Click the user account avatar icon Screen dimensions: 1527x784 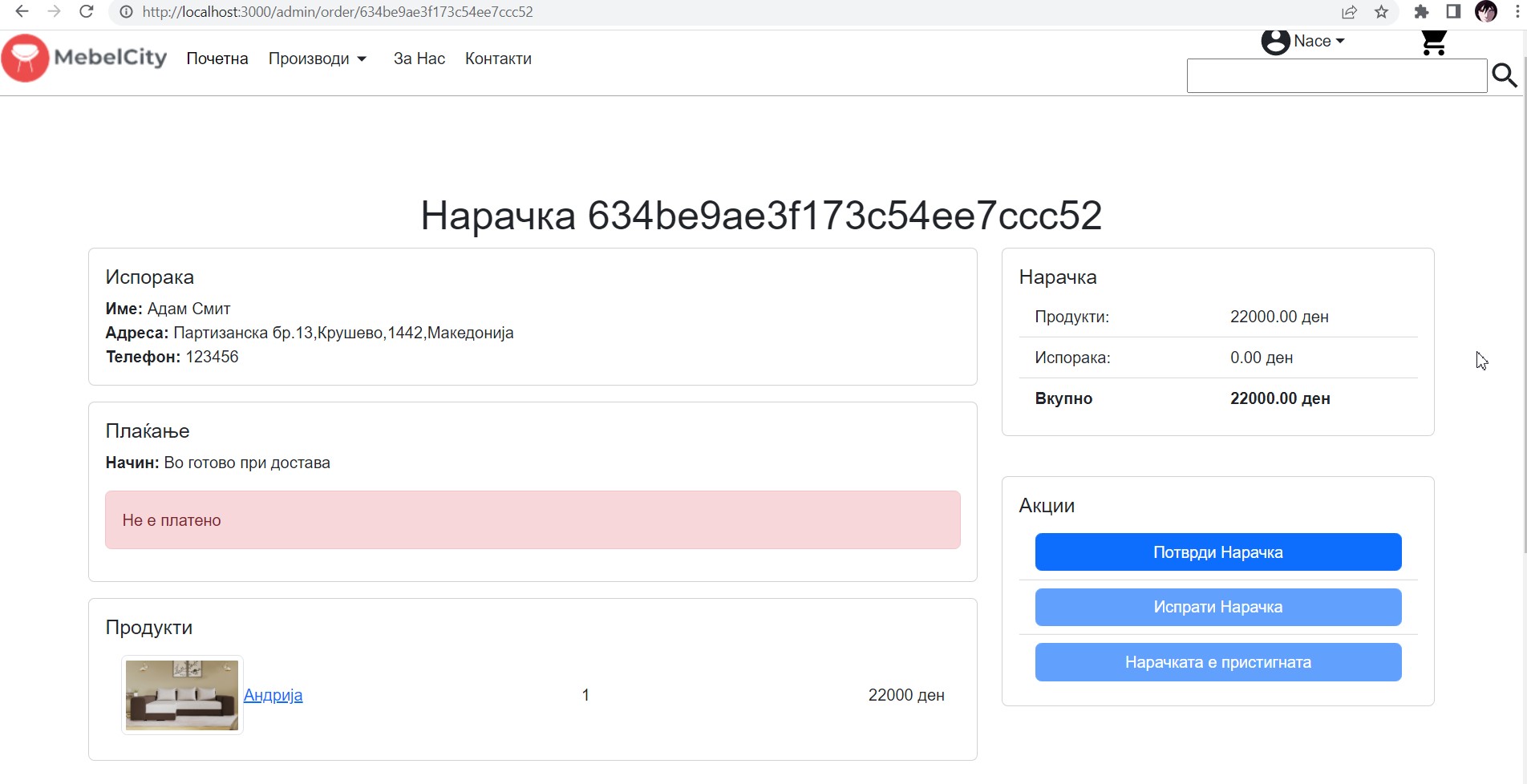pos(1275,41)
